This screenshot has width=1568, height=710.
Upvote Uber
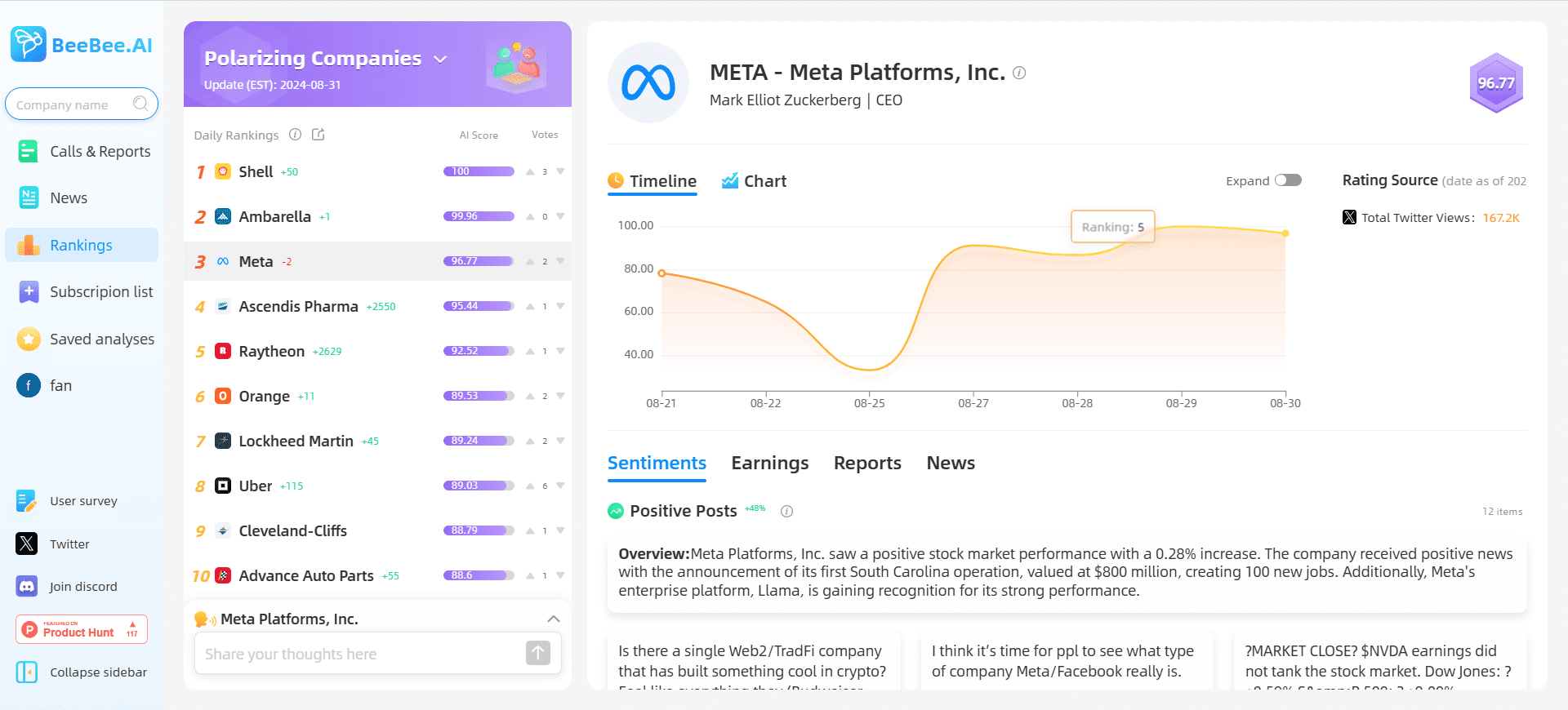click(x=530, y=486)
